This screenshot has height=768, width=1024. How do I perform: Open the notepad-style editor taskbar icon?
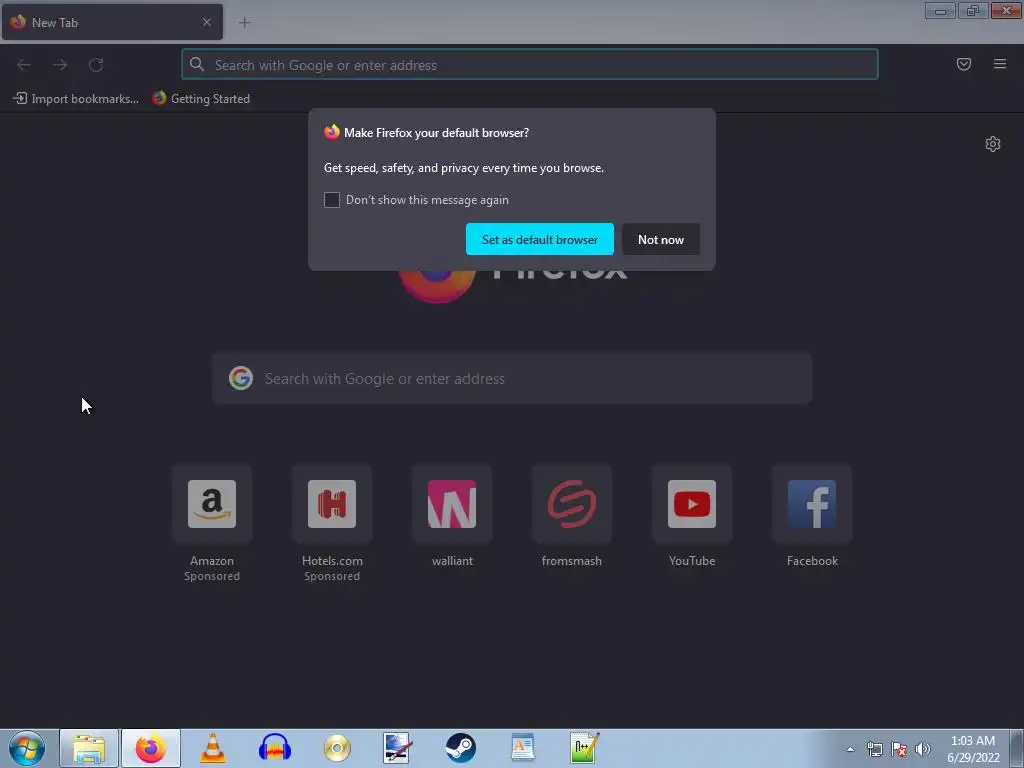point(584,748)
